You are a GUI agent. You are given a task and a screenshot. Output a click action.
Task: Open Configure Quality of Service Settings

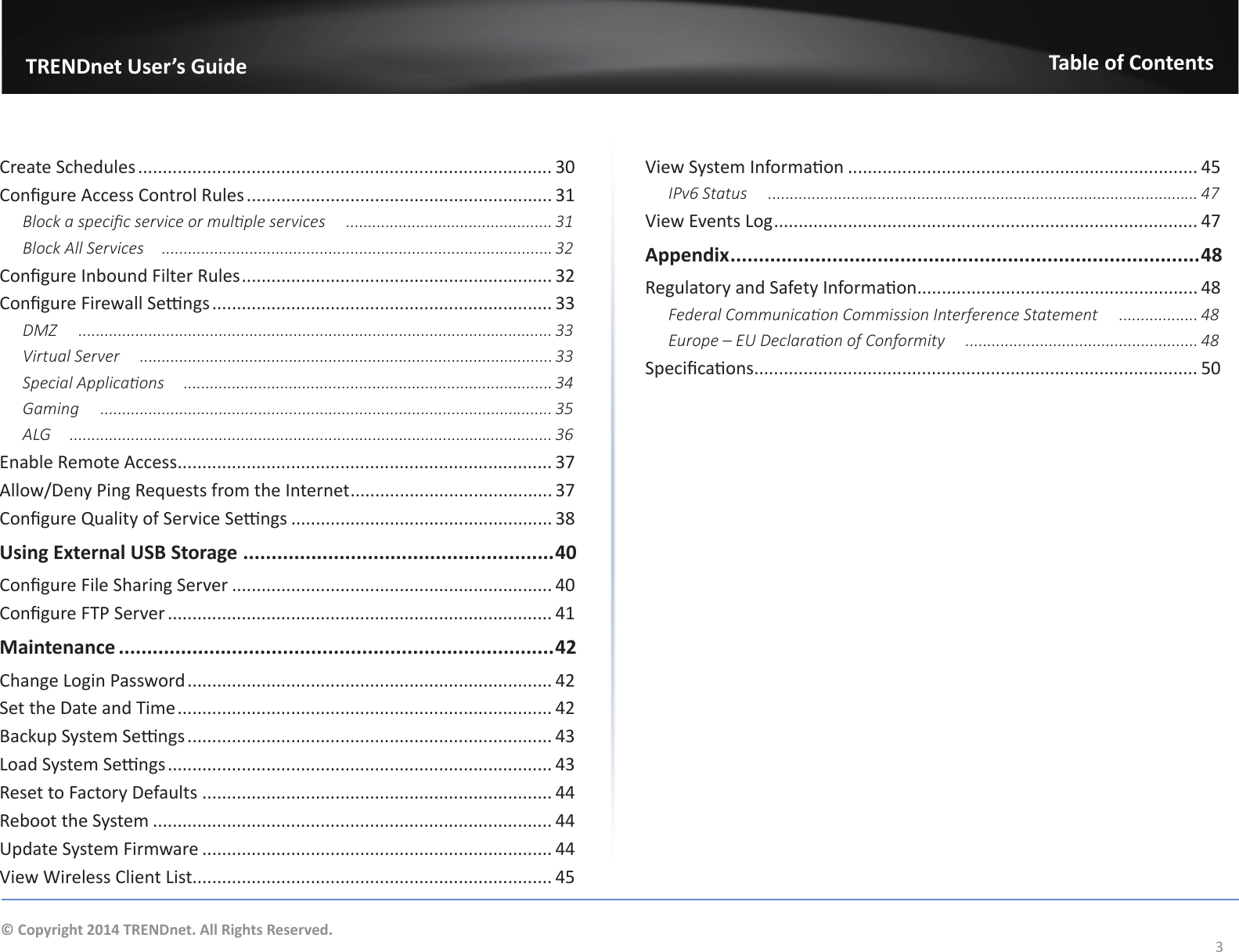click(x=287, y=519)
